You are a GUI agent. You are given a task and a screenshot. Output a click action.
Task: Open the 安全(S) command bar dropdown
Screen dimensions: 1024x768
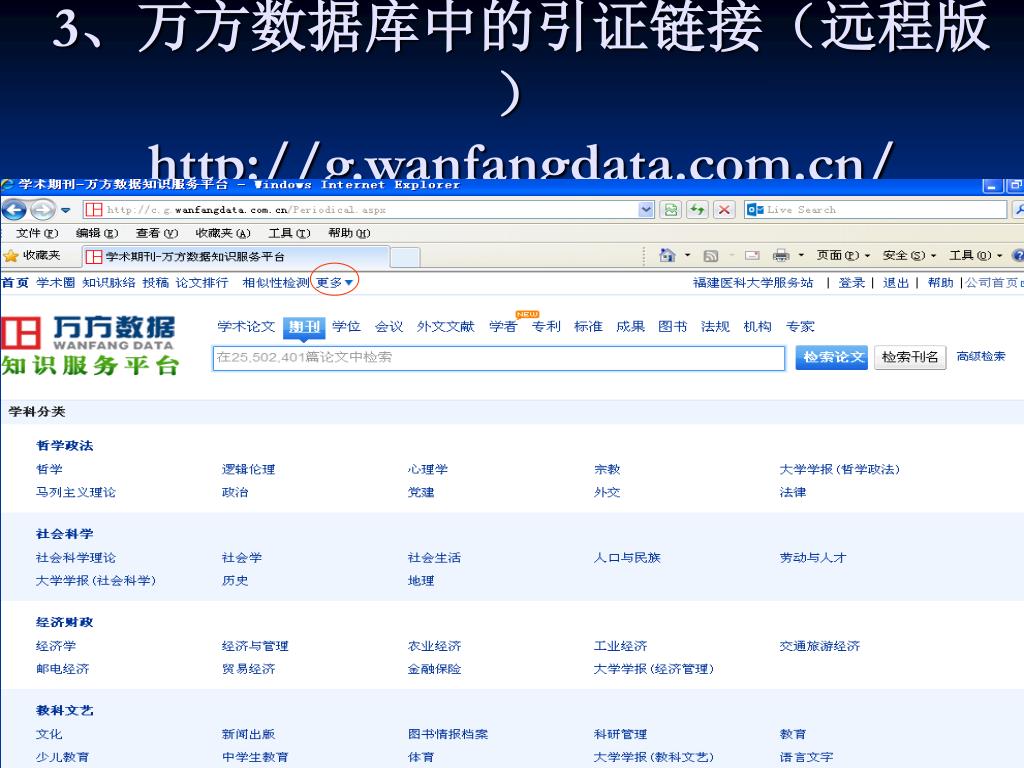pyautogui.click(x=910, y=255)
